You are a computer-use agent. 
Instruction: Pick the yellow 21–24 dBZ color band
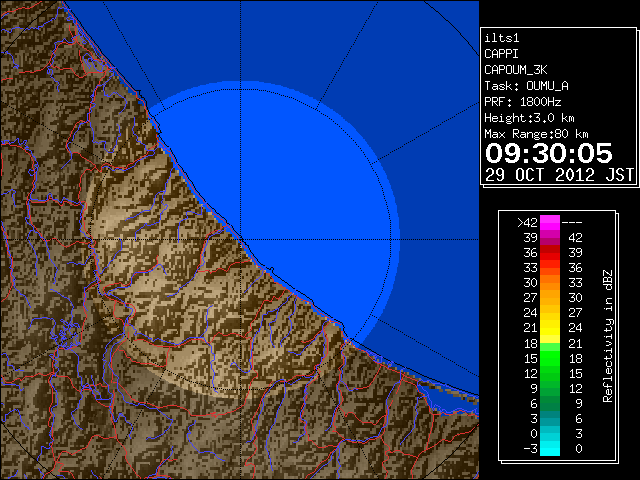pyautogui.click(x=550, y=328)
